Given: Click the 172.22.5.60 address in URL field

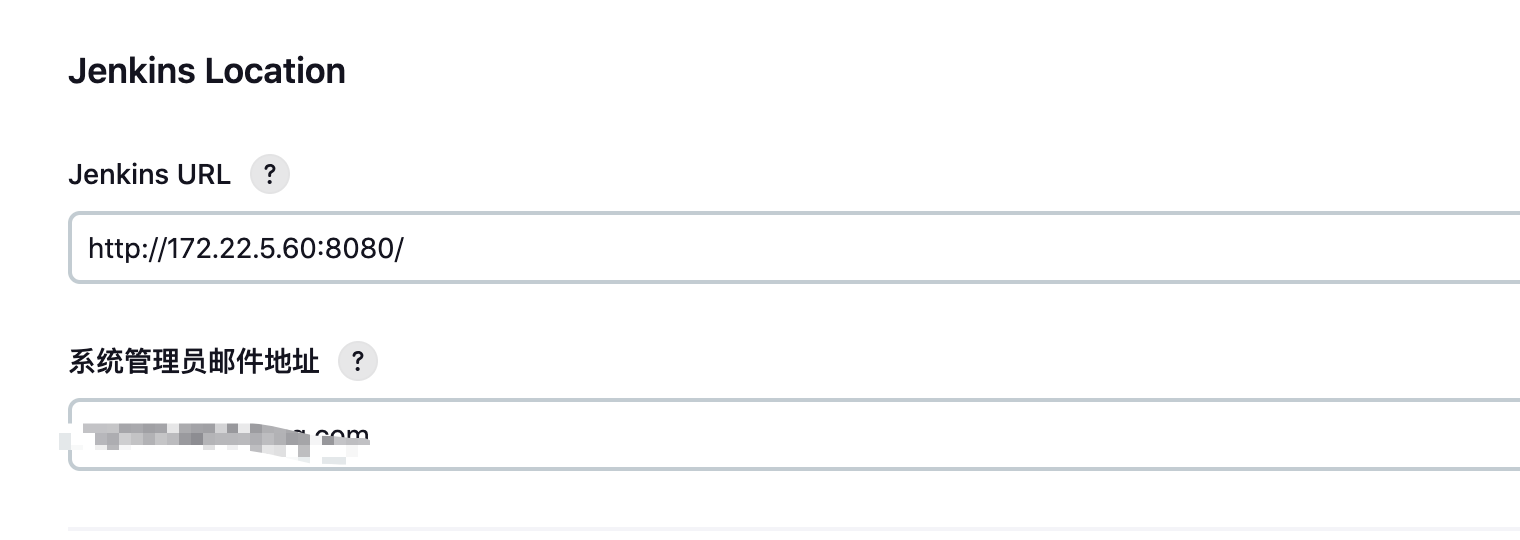Looking at the screenshot, I should pyautogui.click(x=240, y=248).
